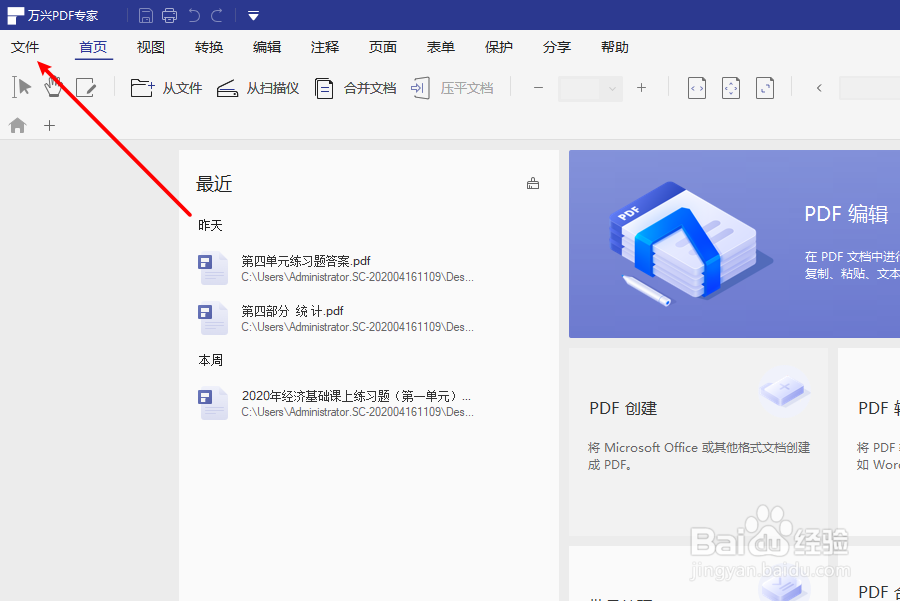The image size is (900, 601).
Task: Click the undo arrow icon
Action: coord(194,15)
